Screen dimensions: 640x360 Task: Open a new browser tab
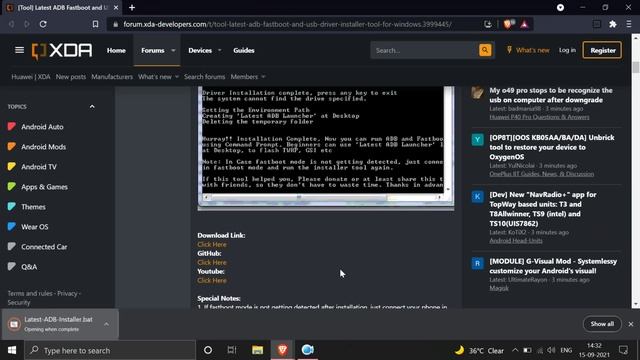tap(132, 7)
